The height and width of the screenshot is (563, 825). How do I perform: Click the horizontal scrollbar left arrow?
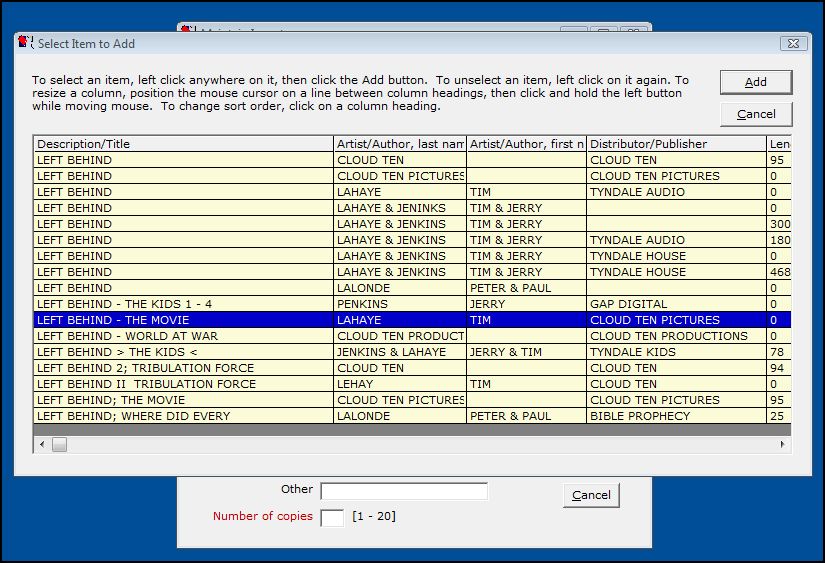[x=42, y=445]
